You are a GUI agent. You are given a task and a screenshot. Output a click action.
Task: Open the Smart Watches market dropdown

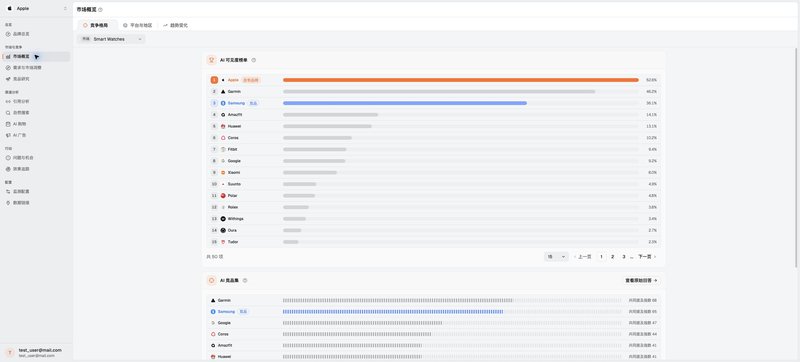pyautogui.click(x=111, y=39)
